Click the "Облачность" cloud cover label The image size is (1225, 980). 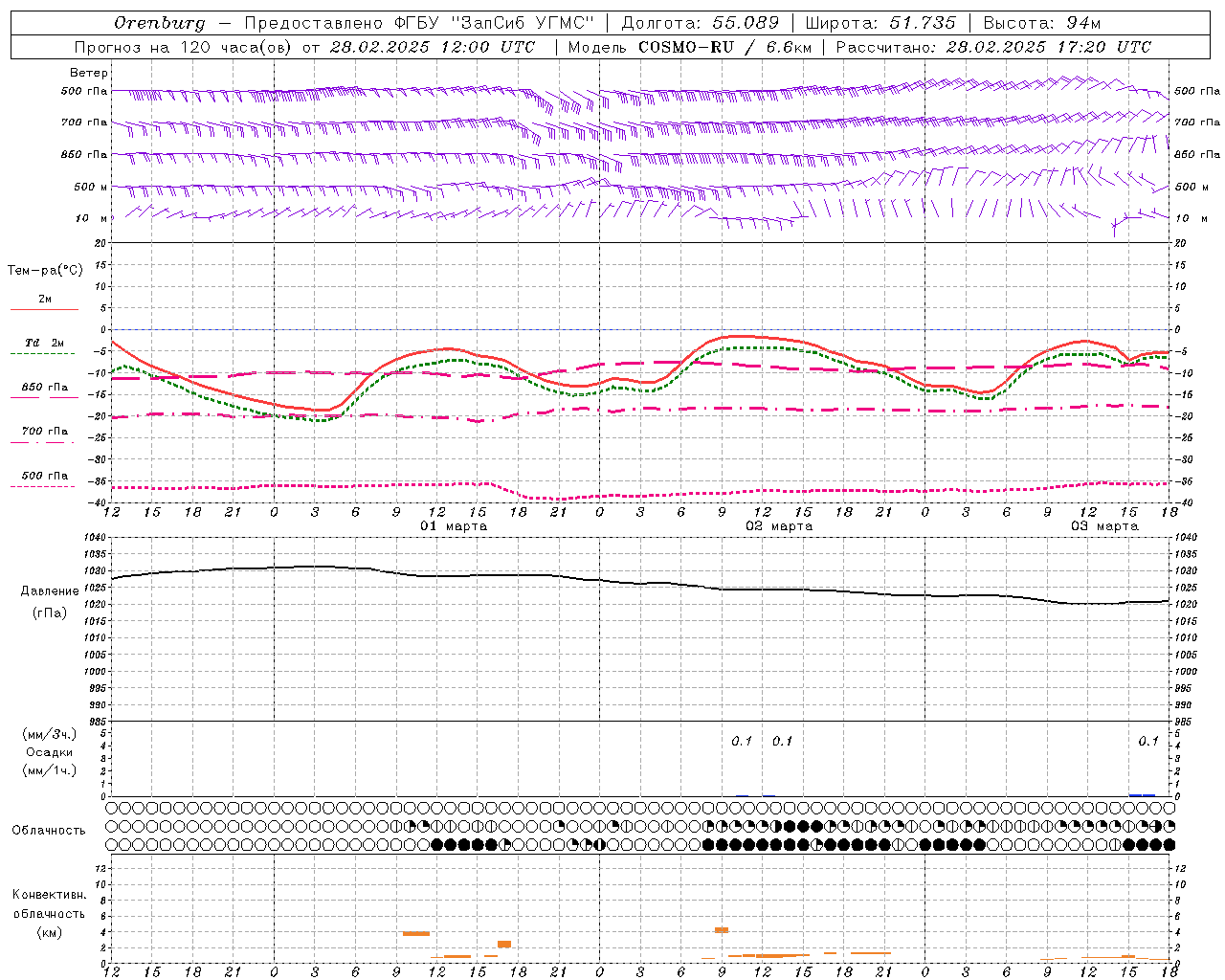point(49,831)
